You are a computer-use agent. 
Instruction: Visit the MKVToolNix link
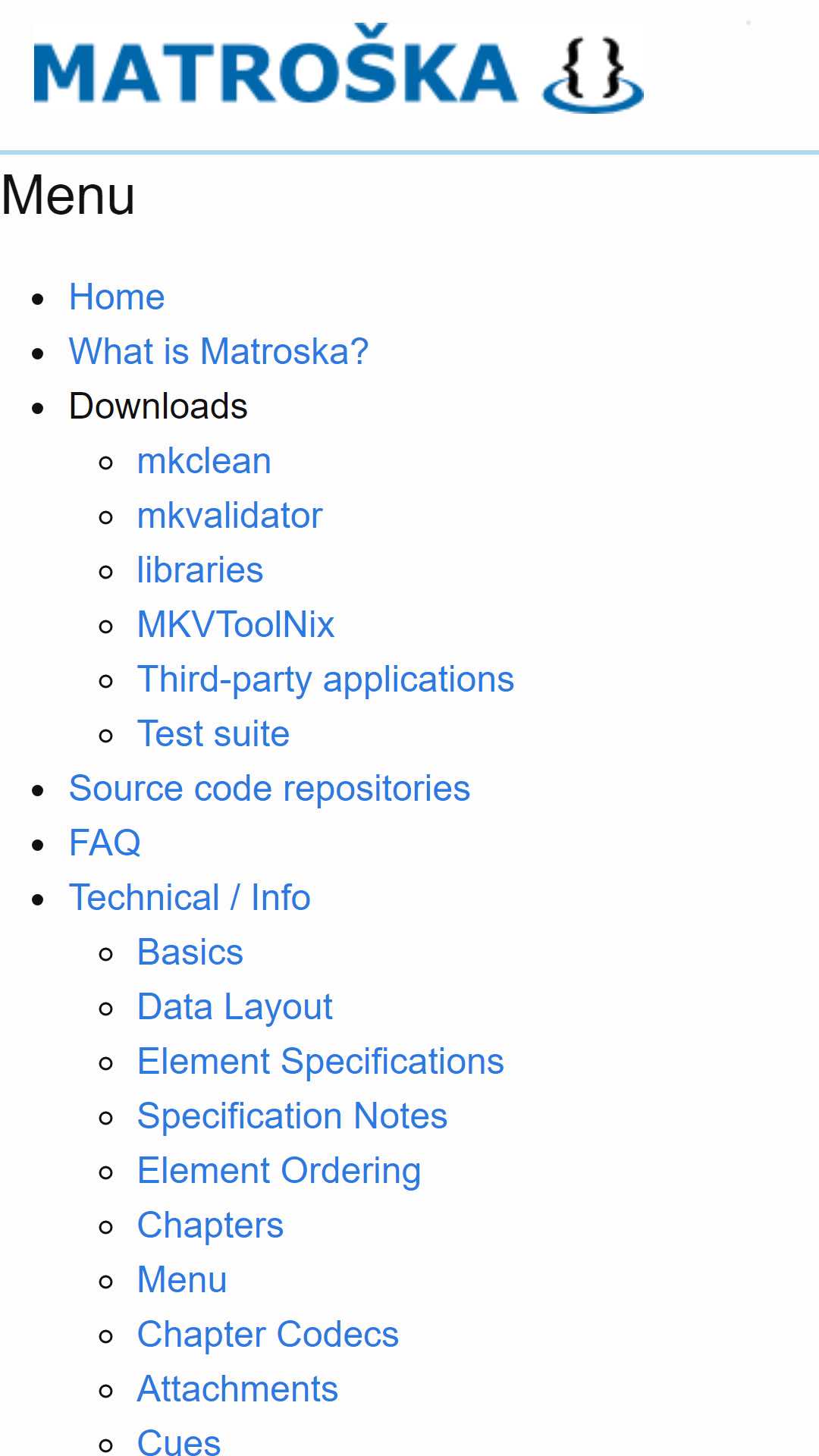(x=236, y=625)
